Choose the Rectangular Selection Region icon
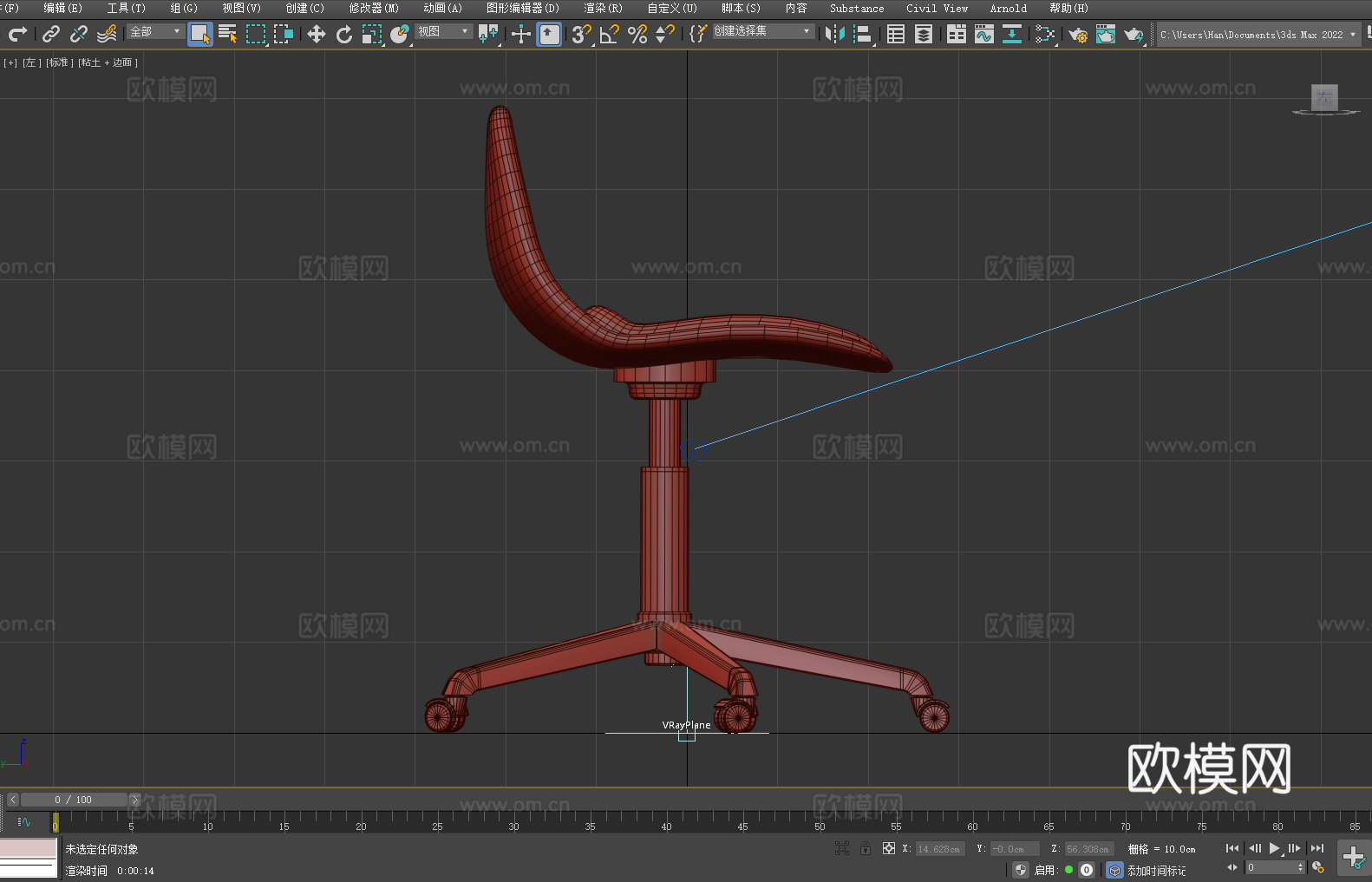Image resolution: width=1372 pixels, height=882 pixels. [x=256, y=34]
